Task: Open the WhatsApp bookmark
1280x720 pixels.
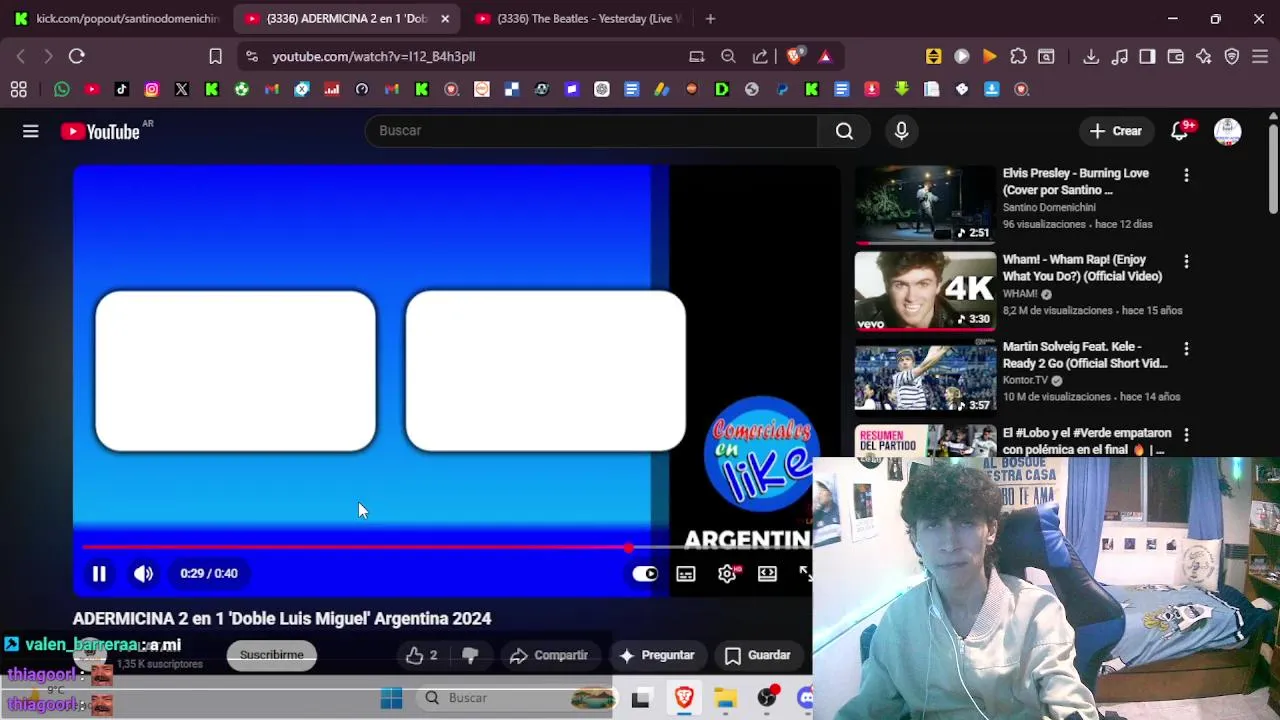Action: coord(62,89)
